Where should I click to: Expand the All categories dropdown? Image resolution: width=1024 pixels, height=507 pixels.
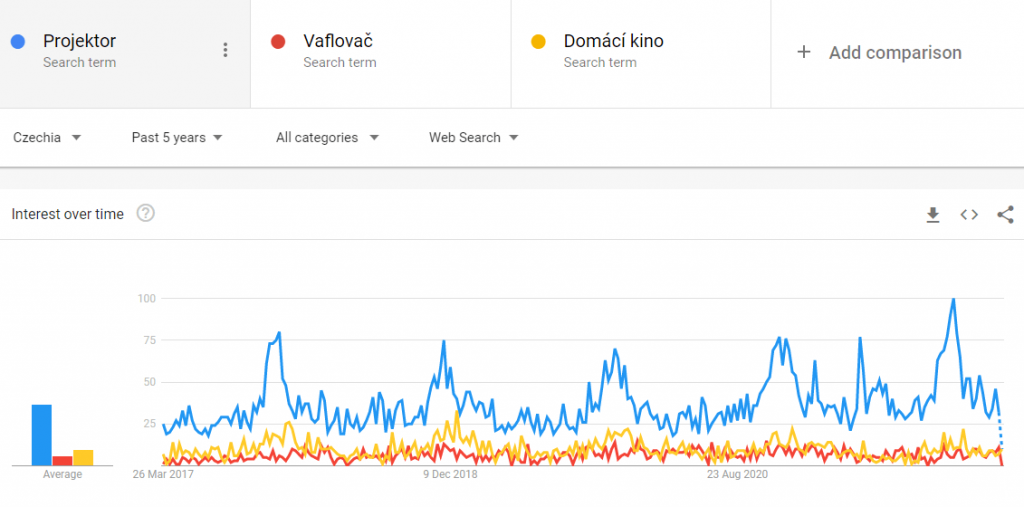point(327,138)
